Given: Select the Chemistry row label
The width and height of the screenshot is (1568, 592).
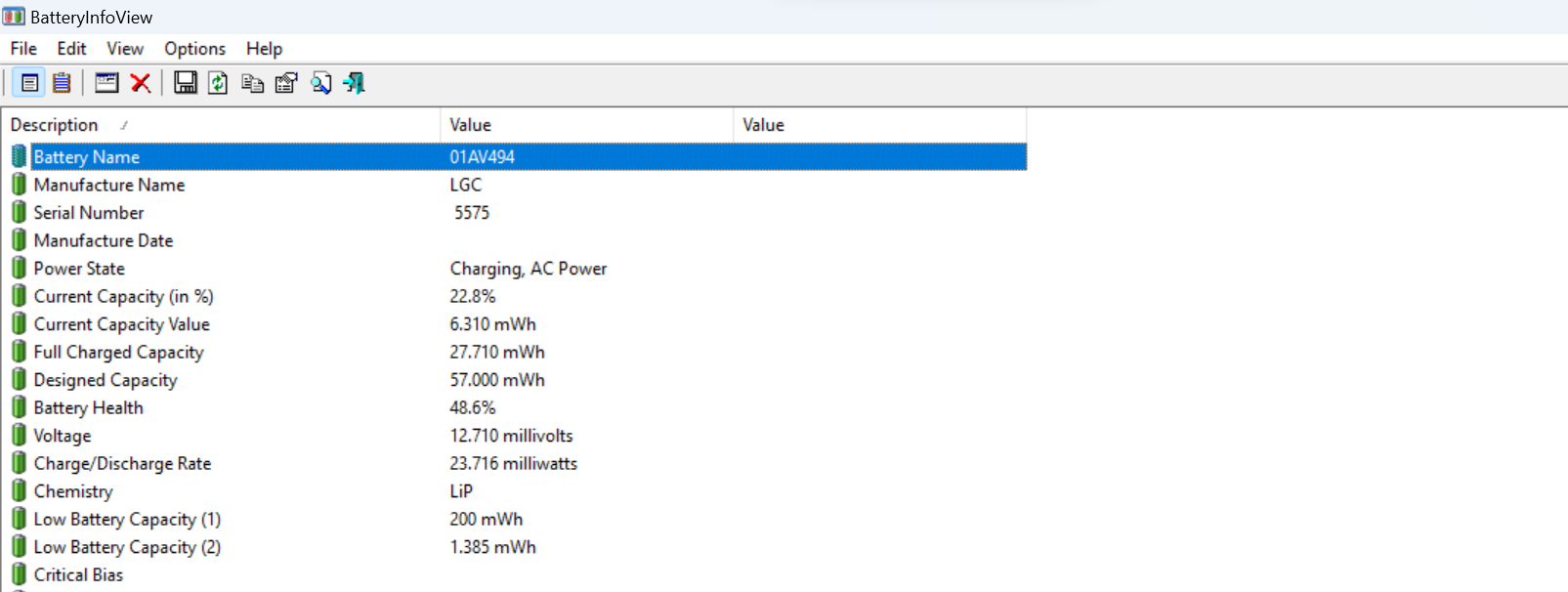Looking at the screenshot, I should coord(73,491).
